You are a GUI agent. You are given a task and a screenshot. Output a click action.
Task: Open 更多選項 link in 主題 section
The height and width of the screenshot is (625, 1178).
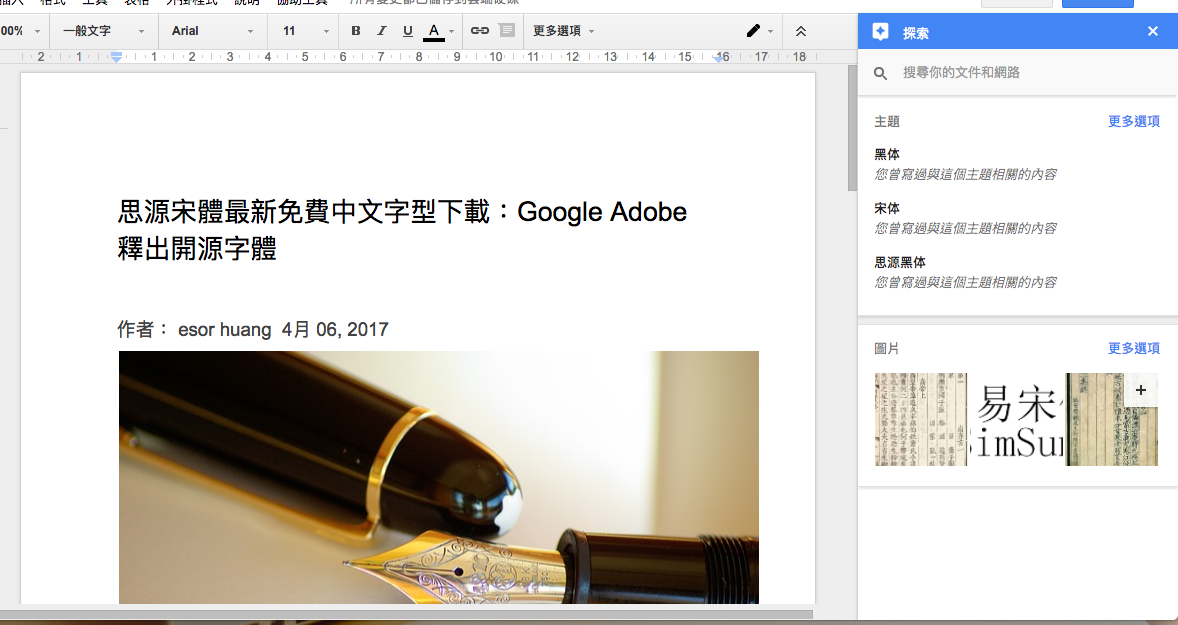[1134, 121]
